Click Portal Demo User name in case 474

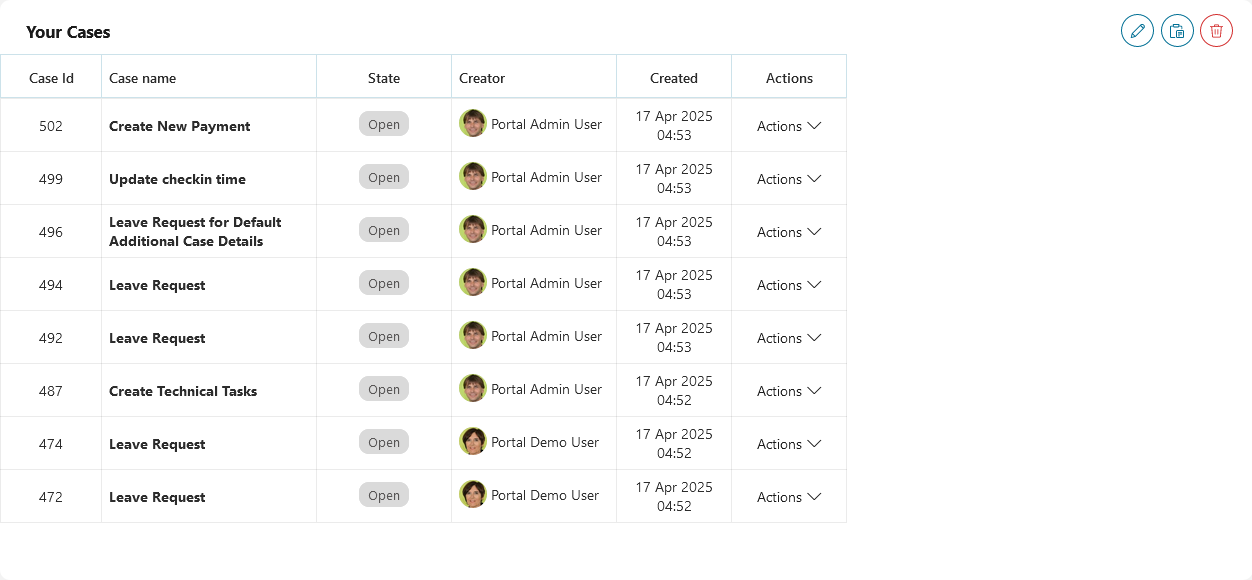pyautogui.click(x=545, y=442)
